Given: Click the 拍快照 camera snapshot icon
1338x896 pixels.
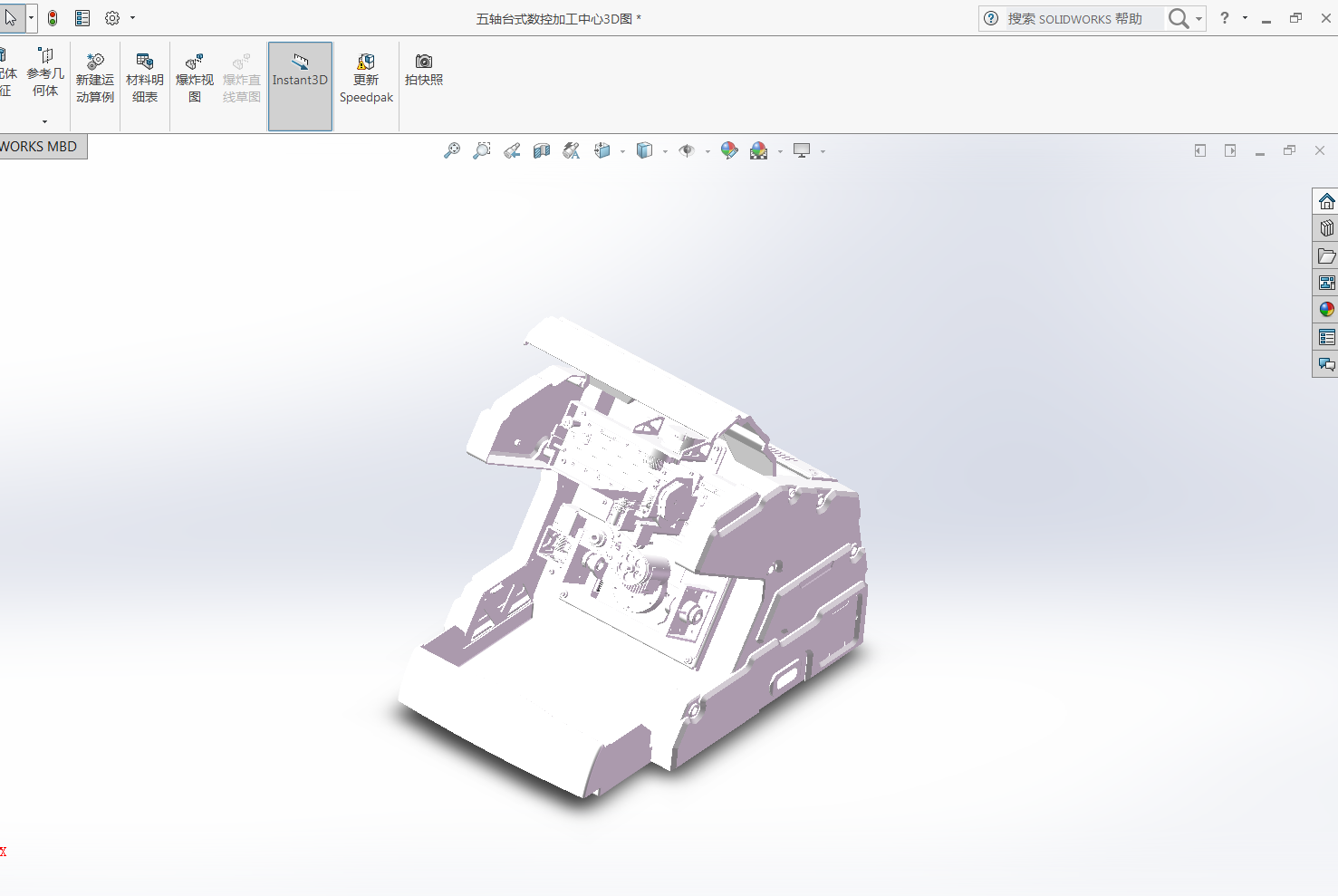Looking at the screenshot, I should [x=424, y=70].
